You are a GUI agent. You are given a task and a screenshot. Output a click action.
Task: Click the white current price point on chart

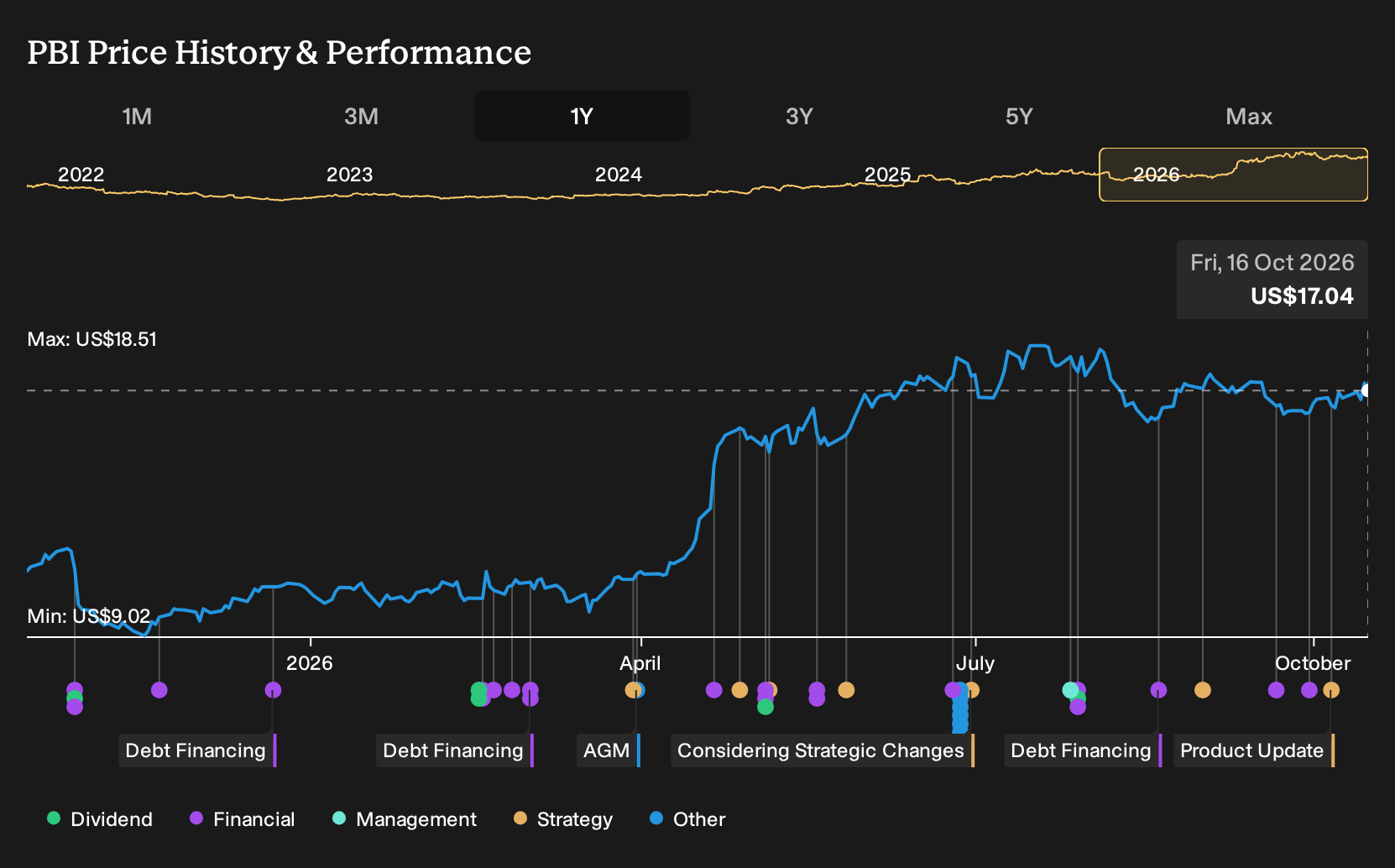coord(1366,390)
